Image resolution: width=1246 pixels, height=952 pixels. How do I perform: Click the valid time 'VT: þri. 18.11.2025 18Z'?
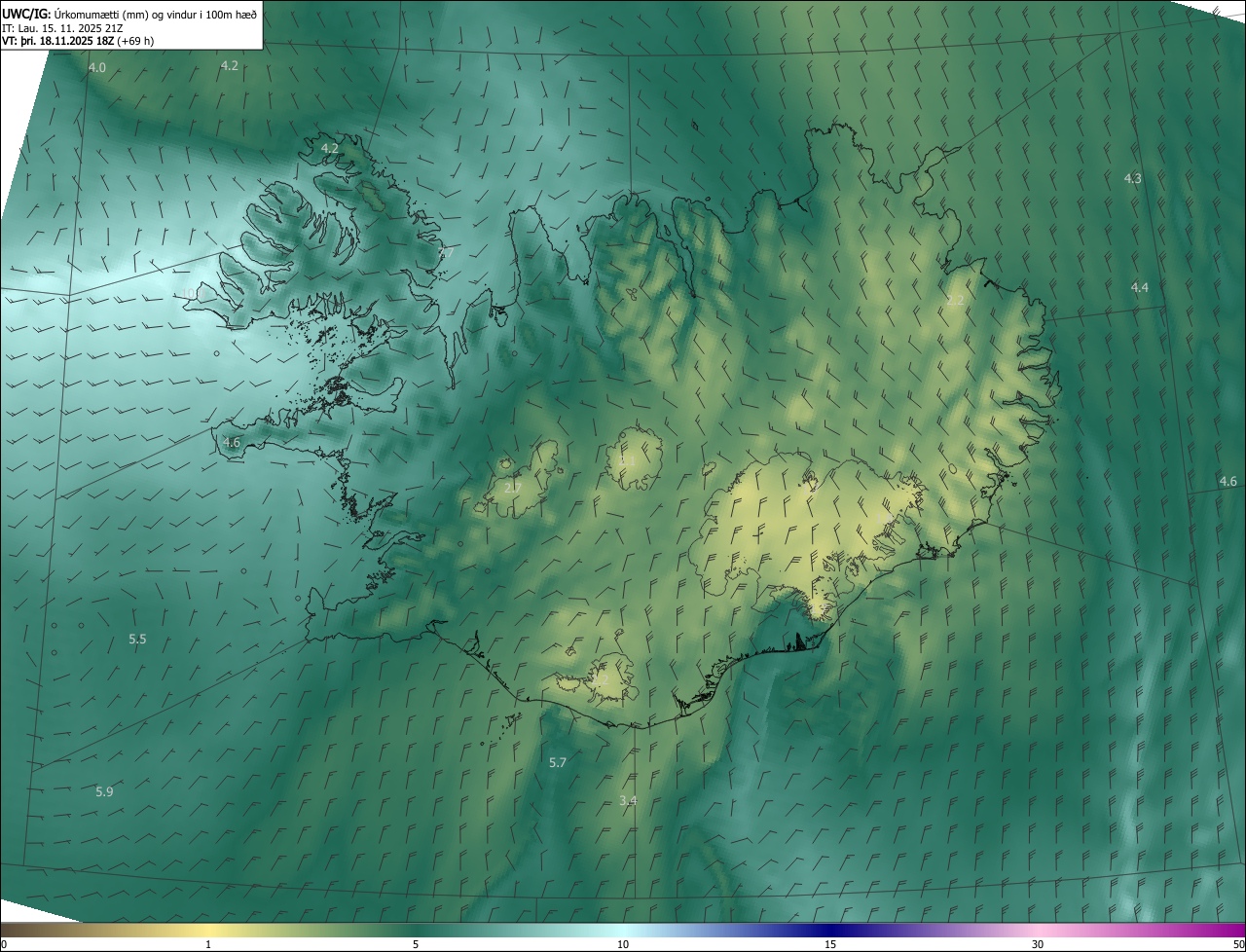[x=57, y=41]
